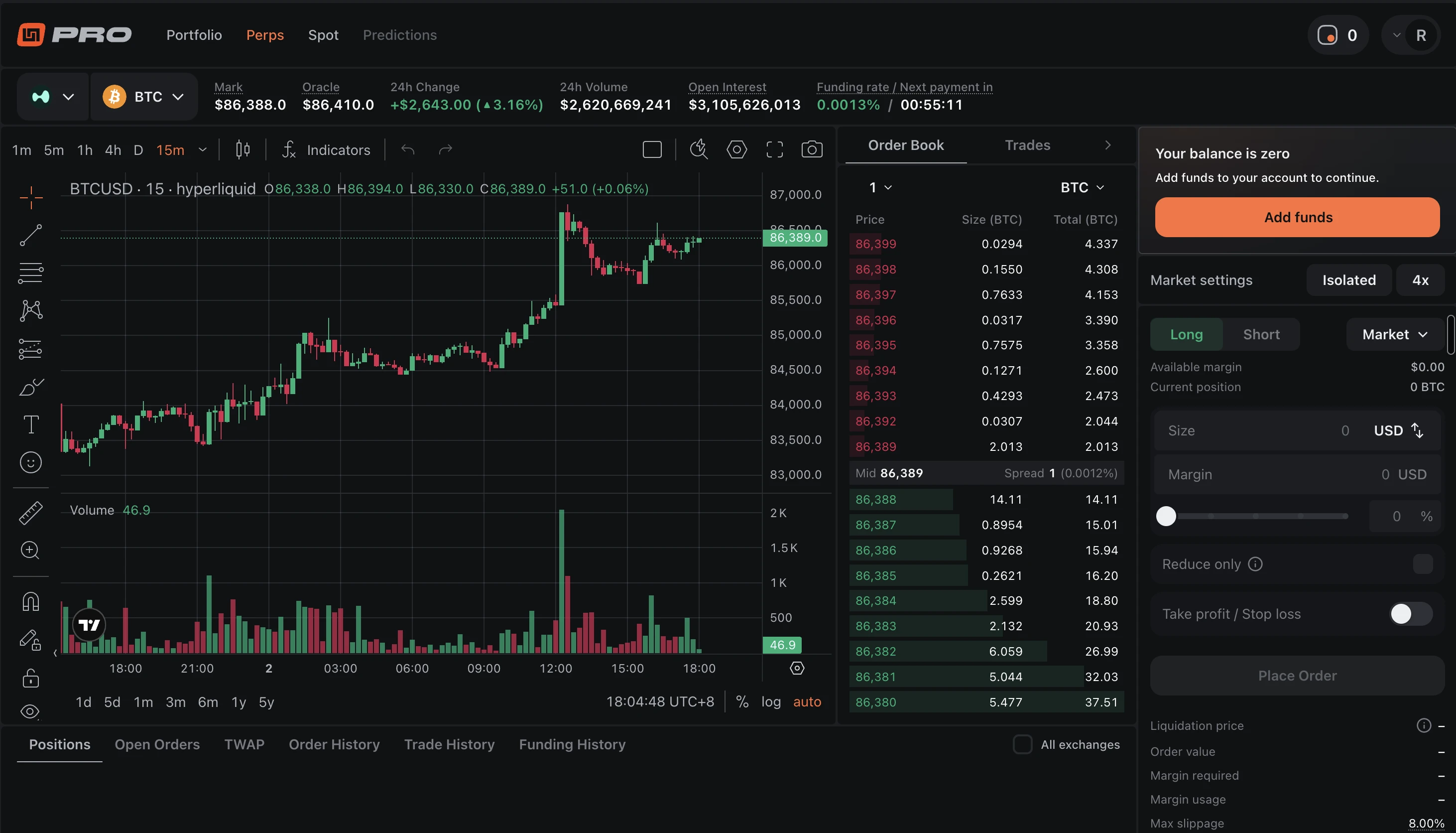
Task: Expand the 15m timeframe dropdown arrow
Action: [202, 150]
